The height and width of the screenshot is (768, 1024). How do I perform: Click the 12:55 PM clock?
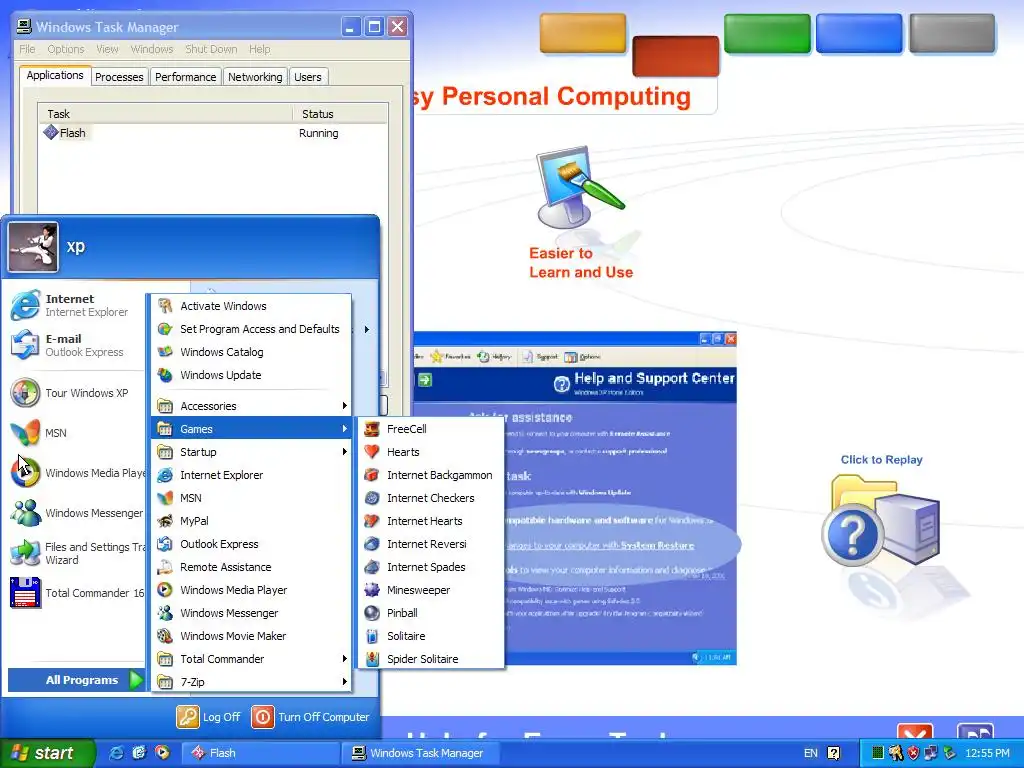(987, 753)
